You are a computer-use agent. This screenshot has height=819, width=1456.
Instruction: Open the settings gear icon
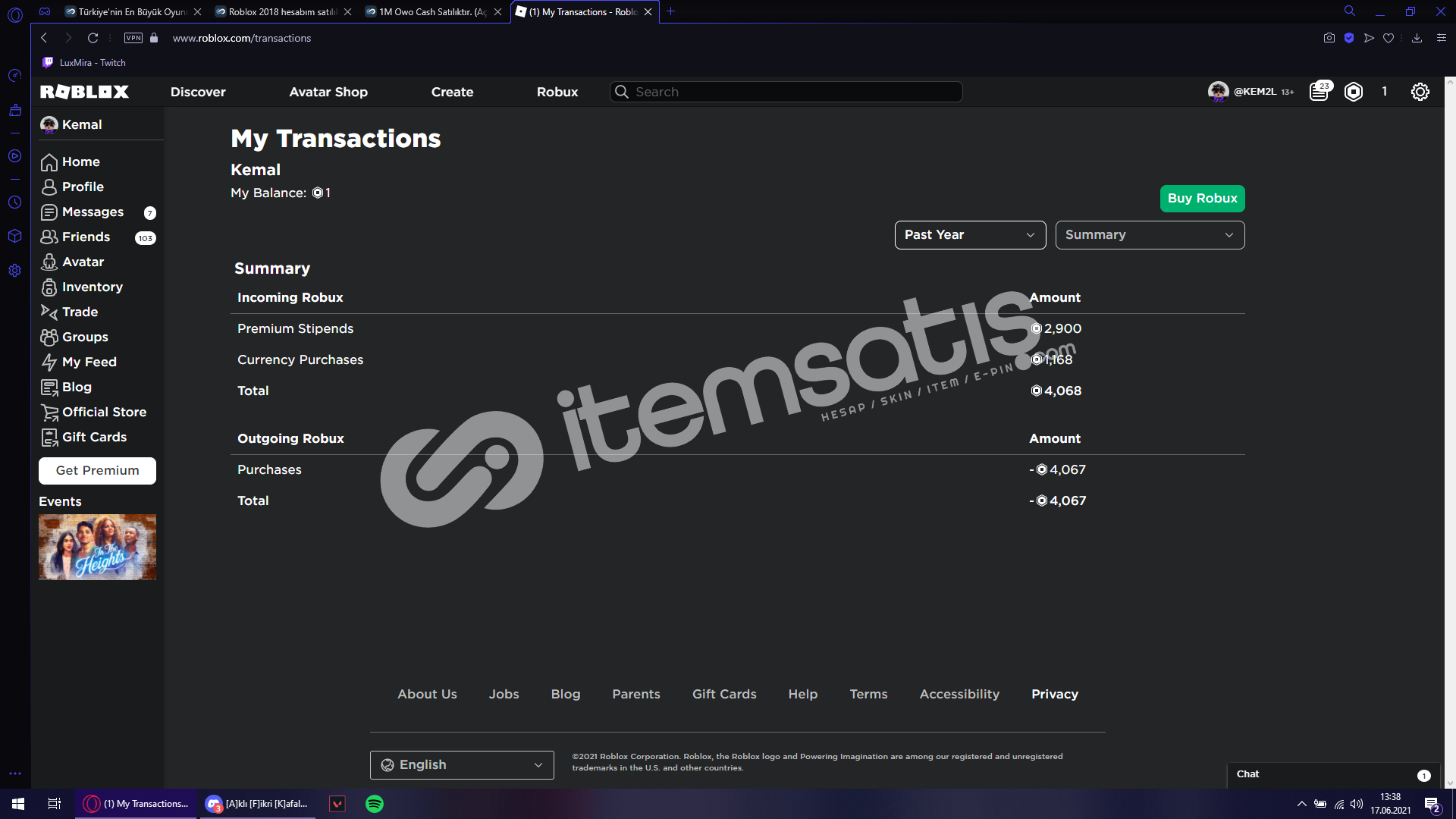[x=1420, y=92]
